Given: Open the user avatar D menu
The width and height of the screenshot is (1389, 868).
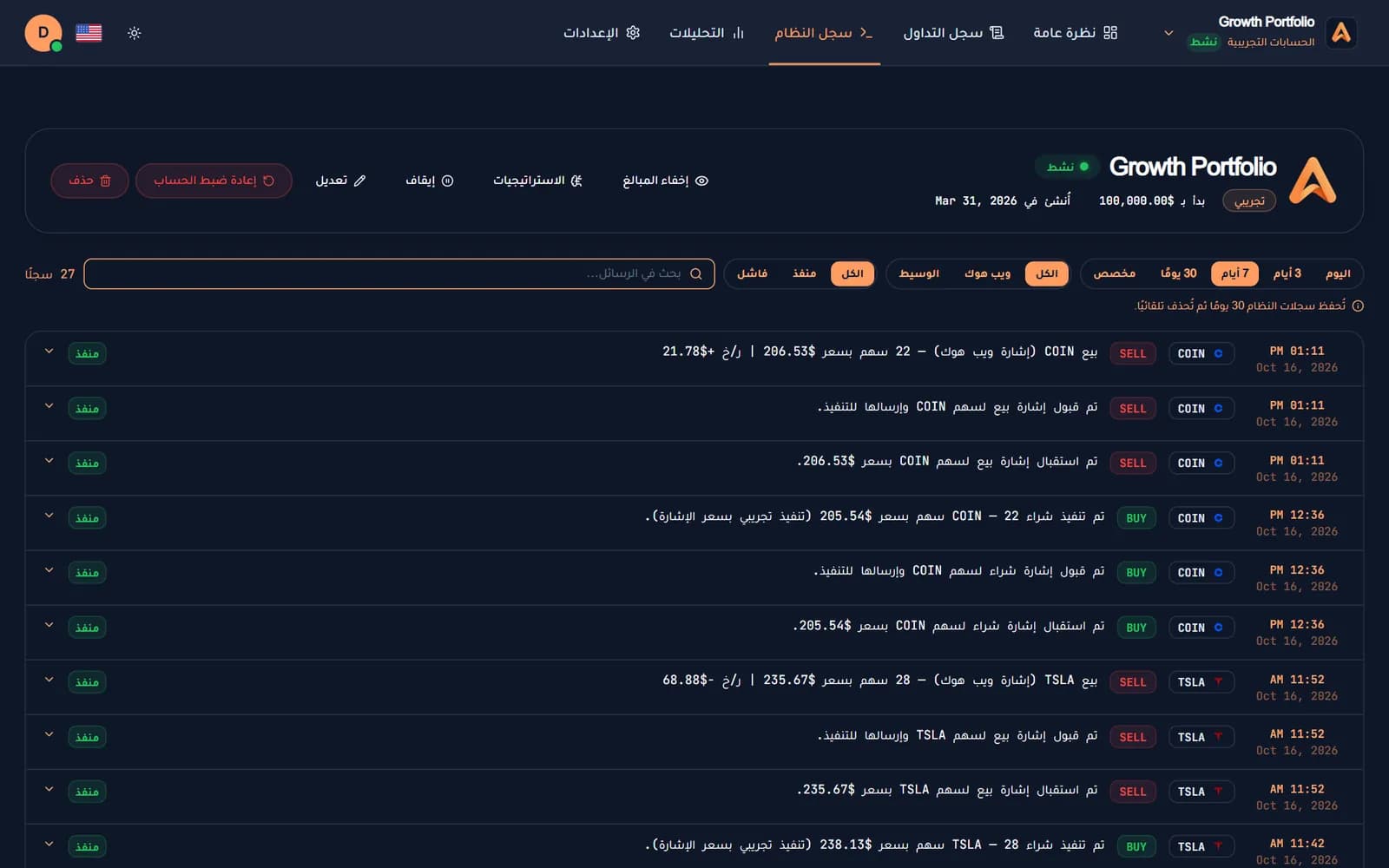Looking at the screenshot, I should pos(43,33).
